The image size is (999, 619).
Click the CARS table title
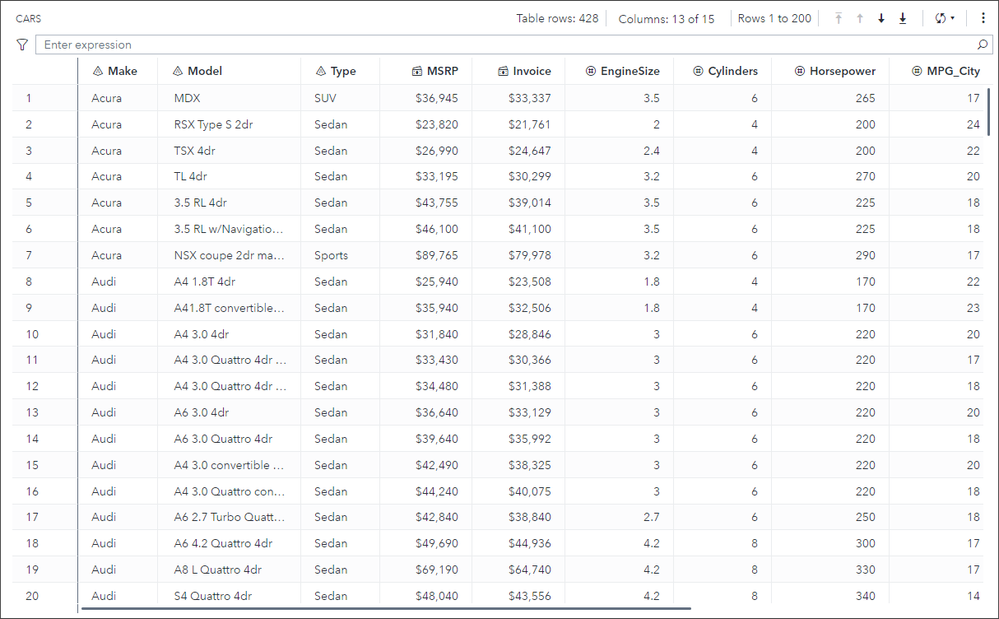[x=29, y=19]
